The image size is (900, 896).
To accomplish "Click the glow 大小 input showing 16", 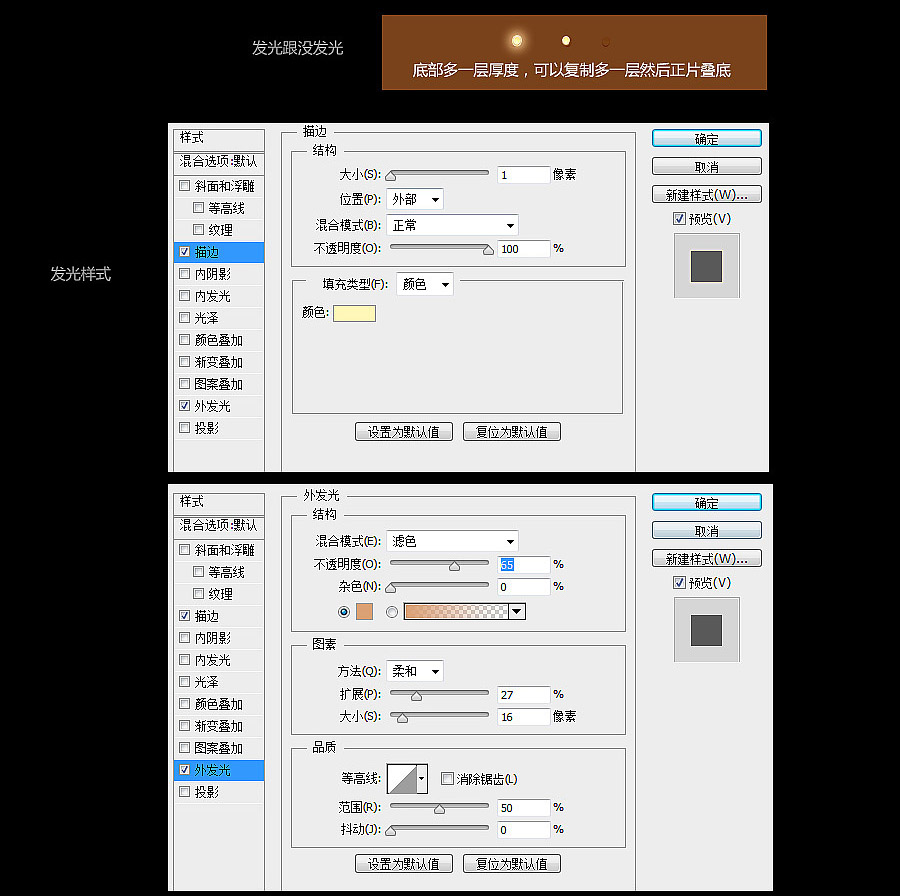I will 523,716.
